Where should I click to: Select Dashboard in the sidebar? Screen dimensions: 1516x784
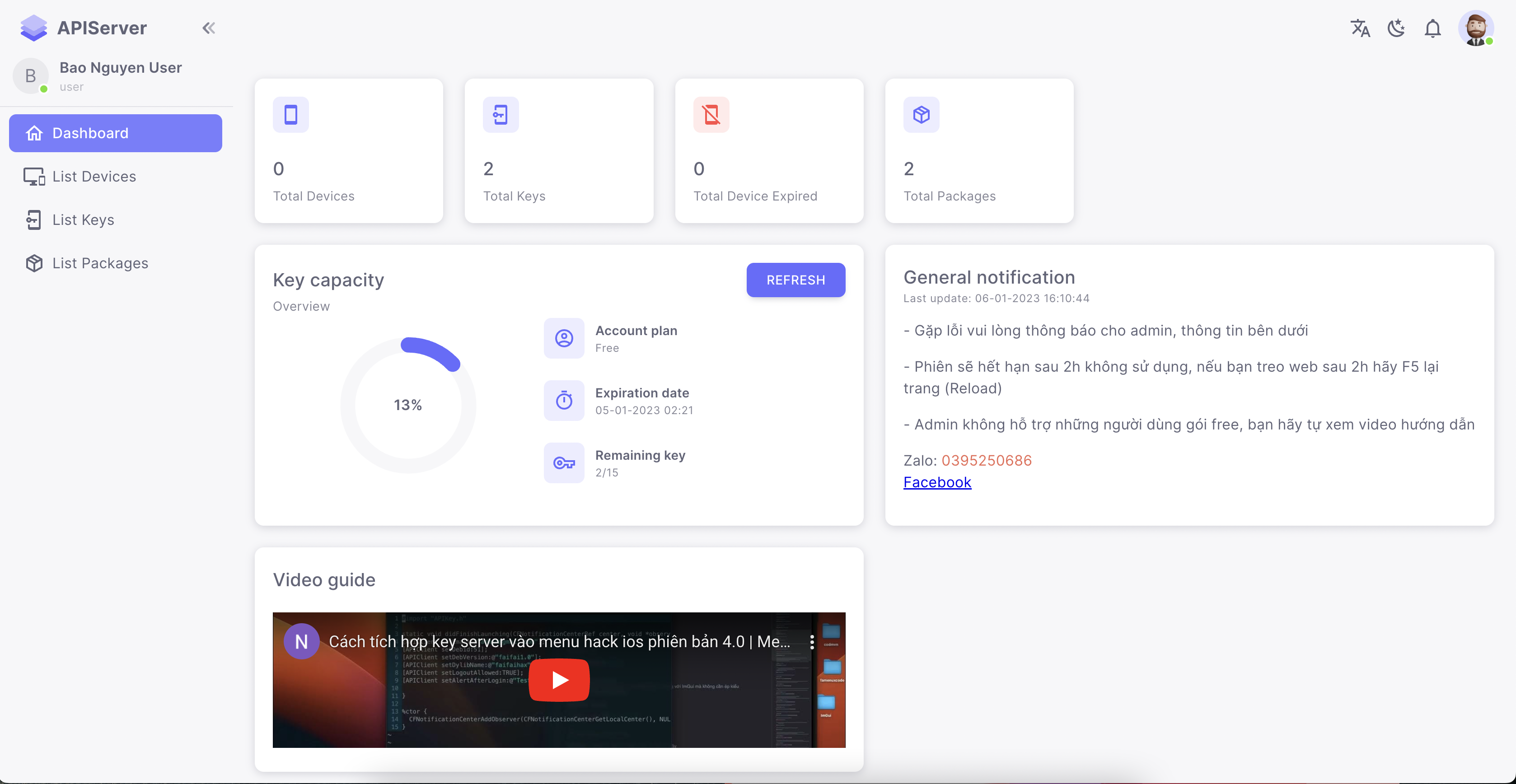pyautogui.click(x=115, y=133)
